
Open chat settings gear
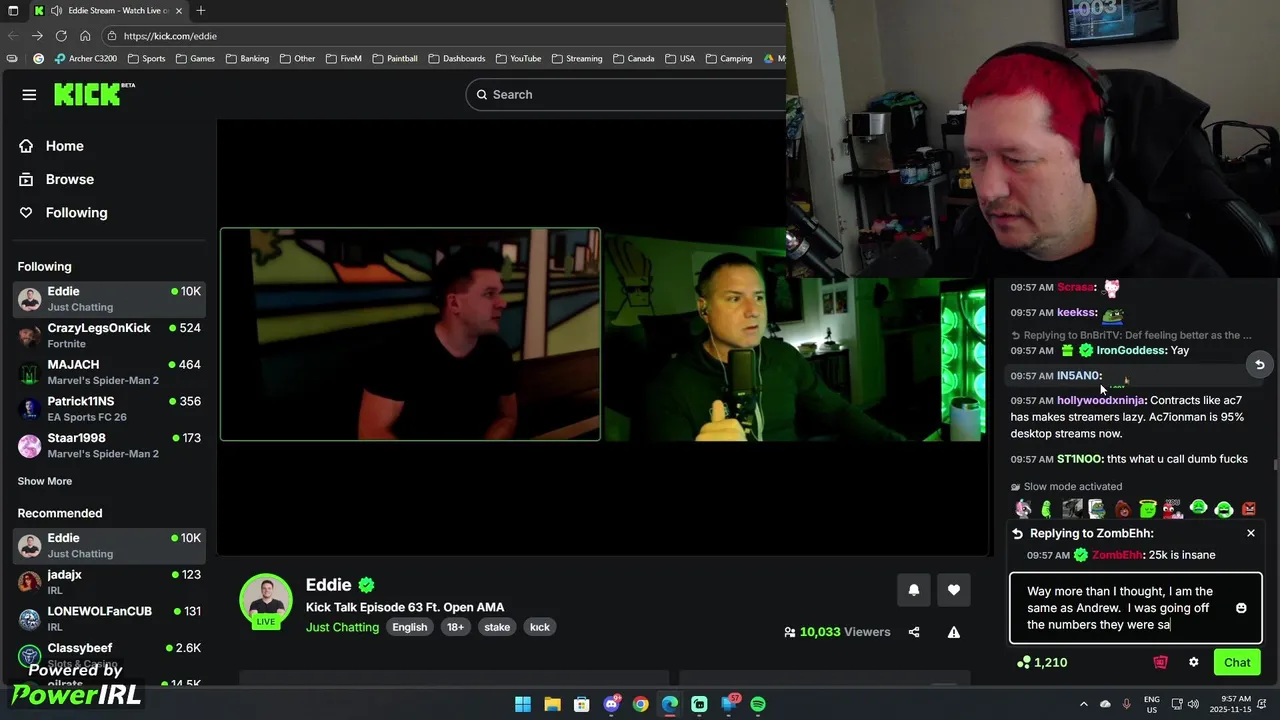[1193, 662]
